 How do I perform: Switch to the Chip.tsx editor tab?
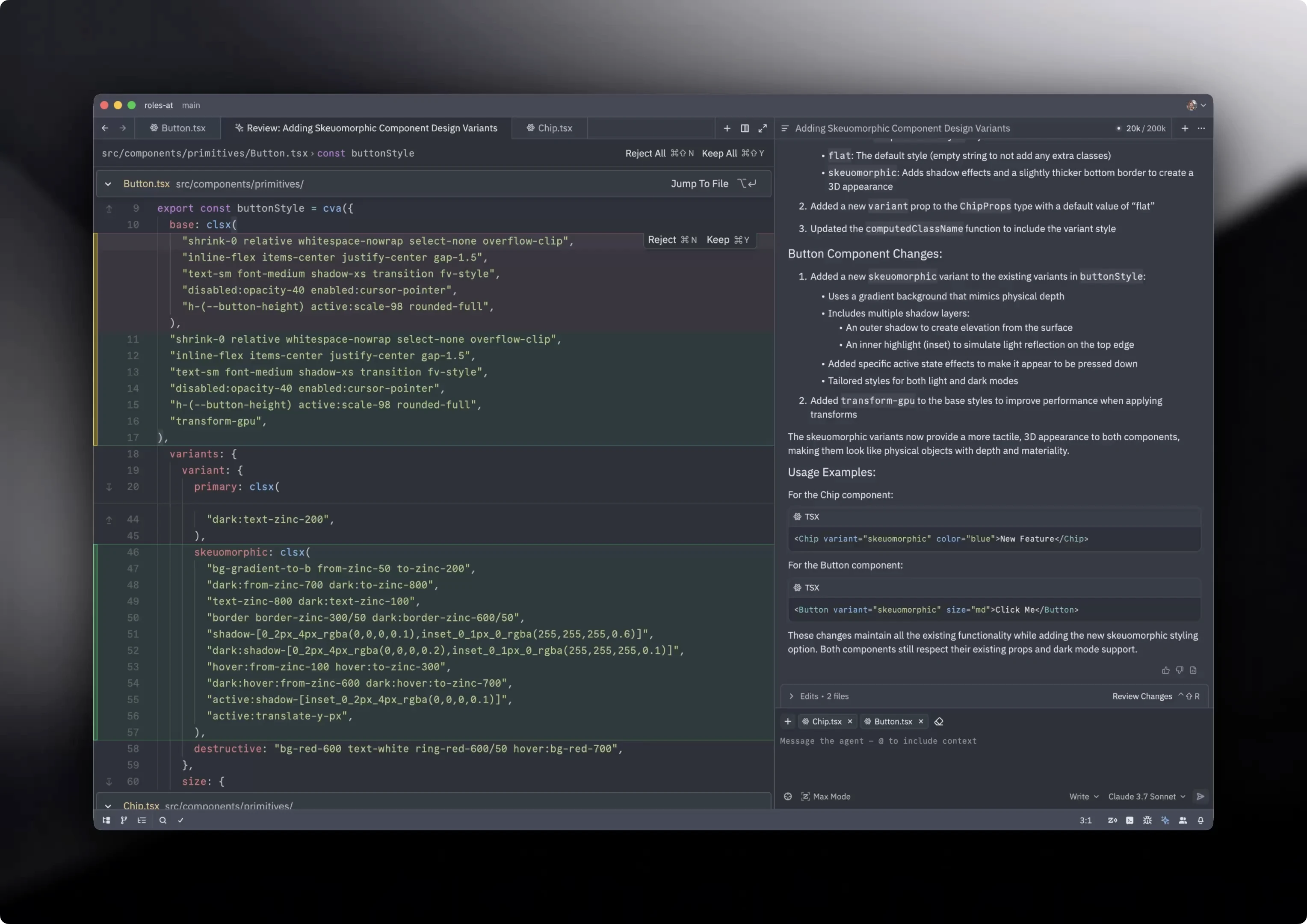click(549, 128)
